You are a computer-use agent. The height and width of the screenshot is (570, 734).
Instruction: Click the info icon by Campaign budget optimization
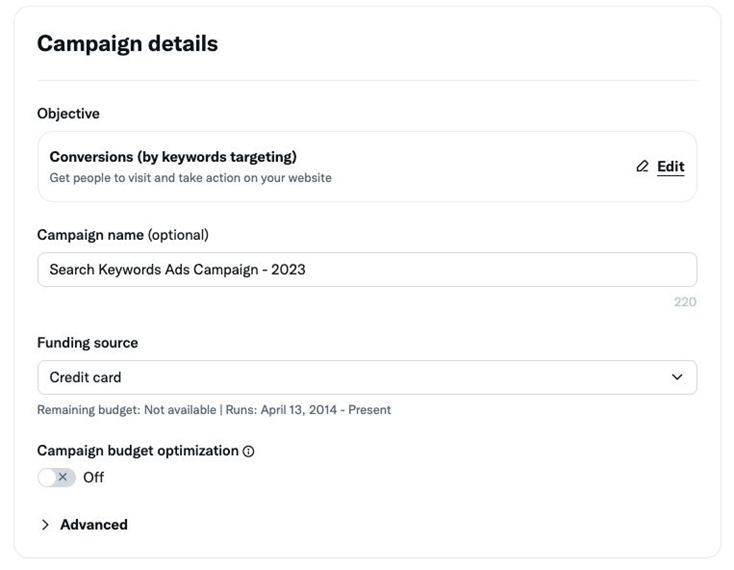coord(249,451)
